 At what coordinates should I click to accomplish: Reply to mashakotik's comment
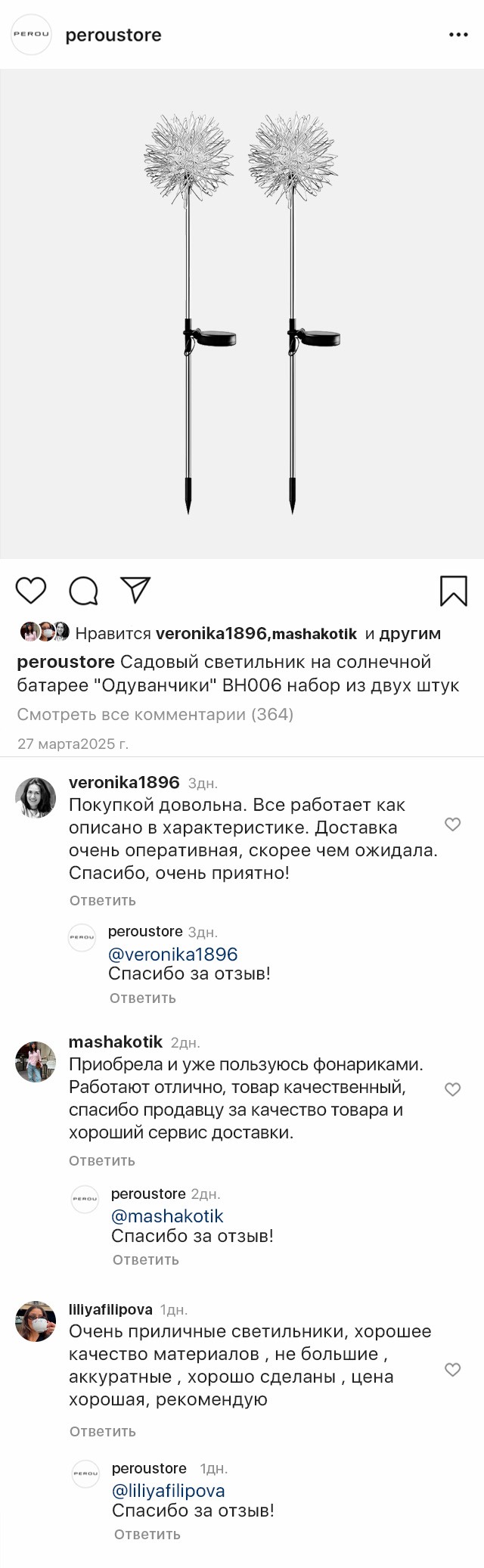click(102, 1161)
